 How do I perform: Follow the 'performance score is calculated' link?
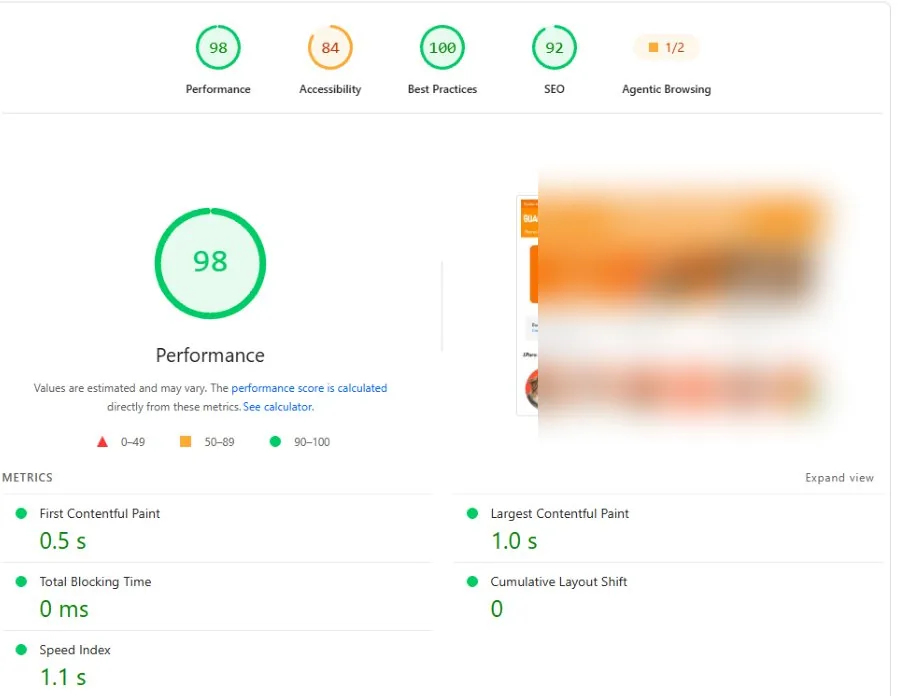pyautogui.click(x=309, y=388)
